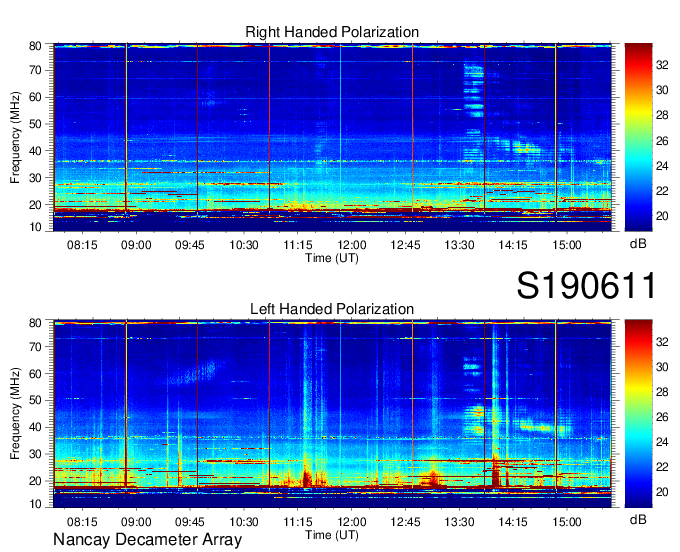Screen dimensions: 680x552
Task: Click 09:00 tick under Left Handed plot
Action: pyautogui.click(x=136, y=522)
